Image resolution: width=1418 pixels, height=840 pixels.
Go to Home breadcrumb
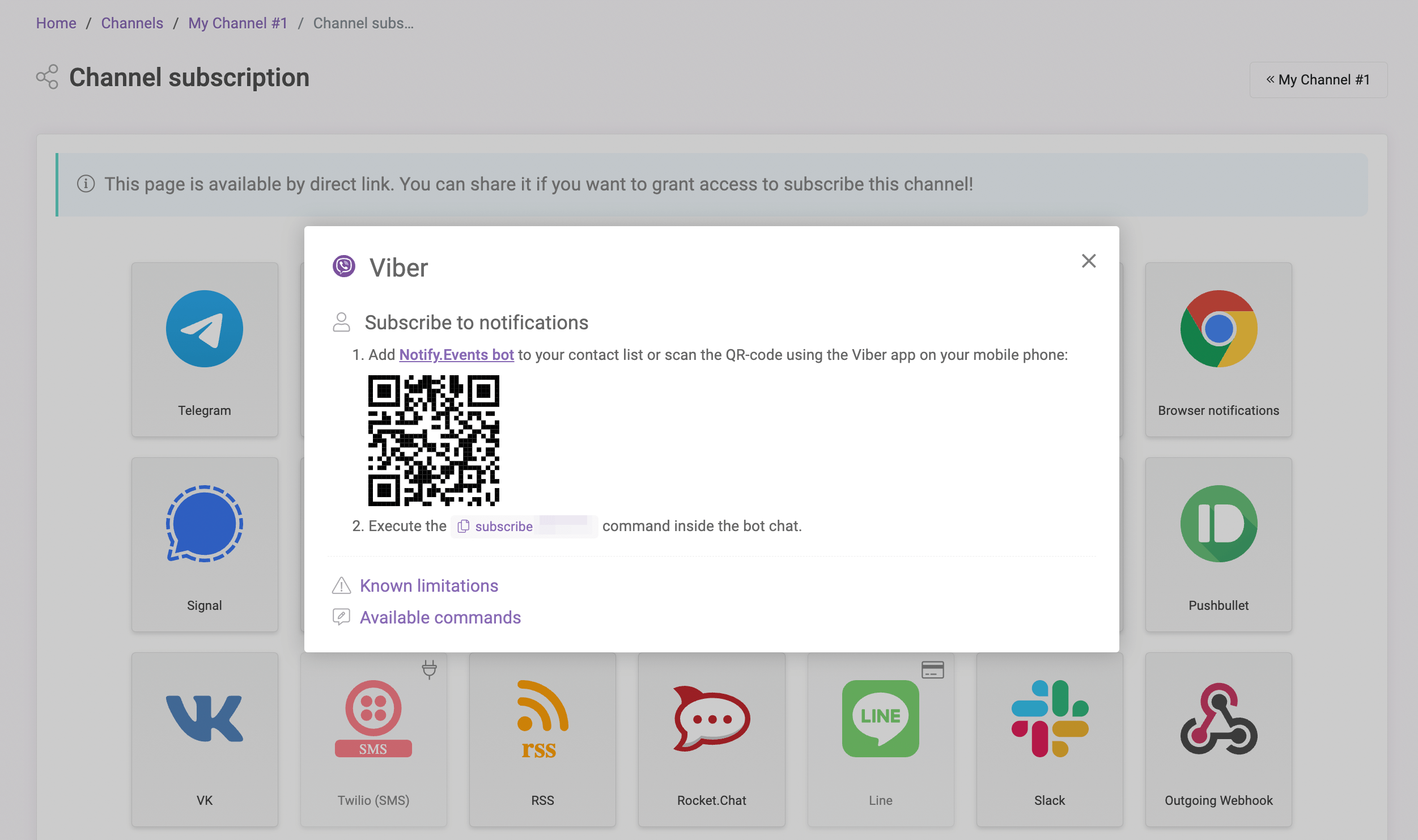pyautogui.click(x=56, y=23)
